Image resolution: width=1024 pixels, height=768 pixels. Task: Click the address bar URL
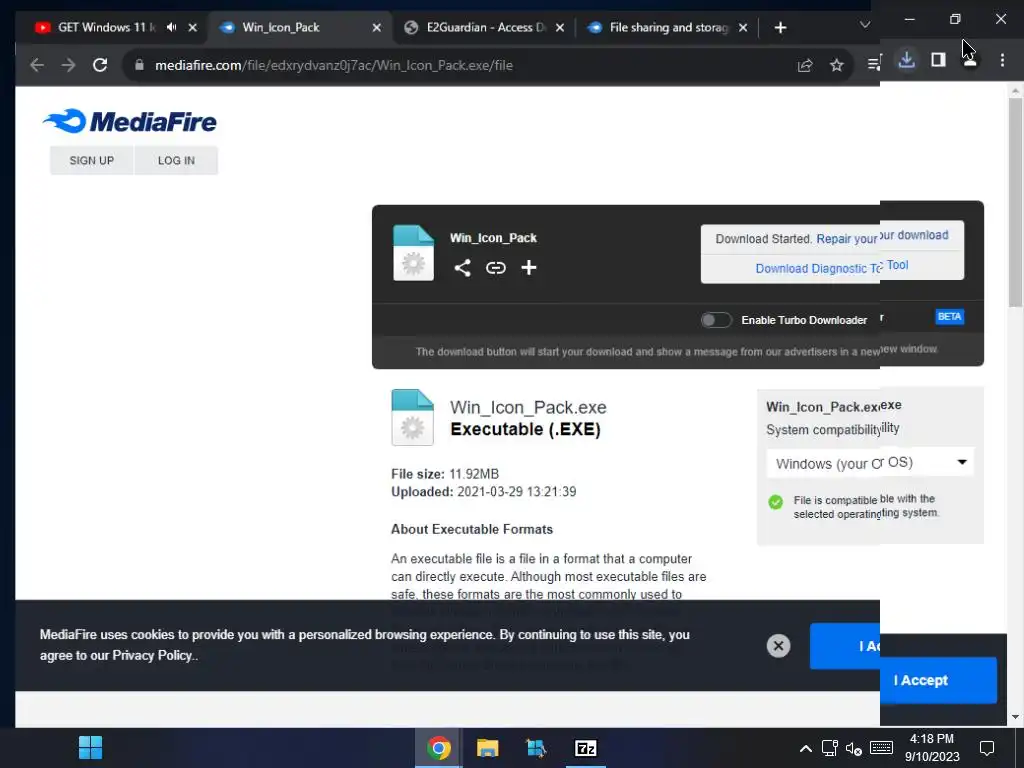pos(334,65)
